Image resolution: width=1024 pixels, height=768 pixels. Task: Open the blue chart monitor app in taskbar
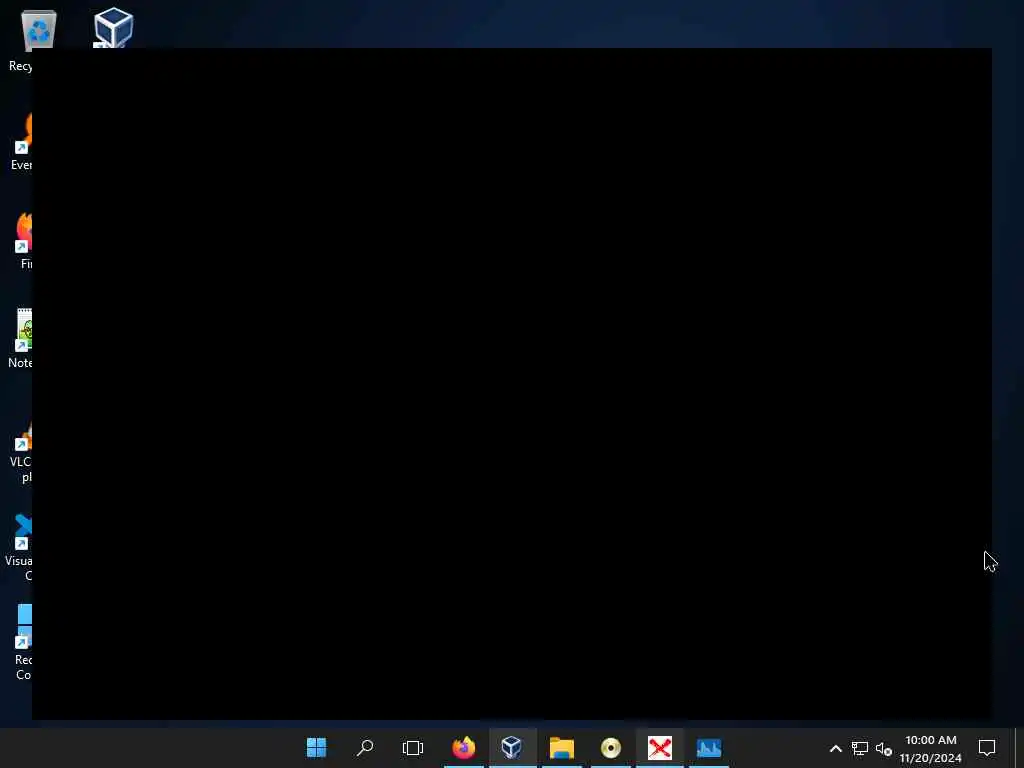(x=709, y=748)
